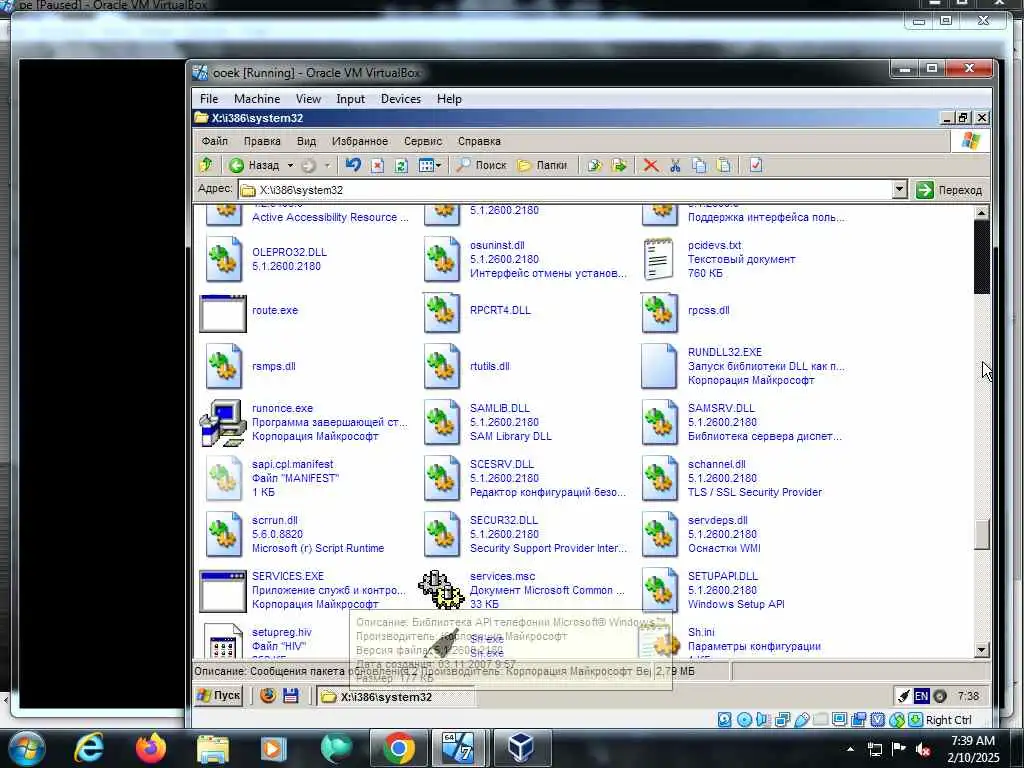
Task: Click the green Назад back button
Action: (255, 165)
